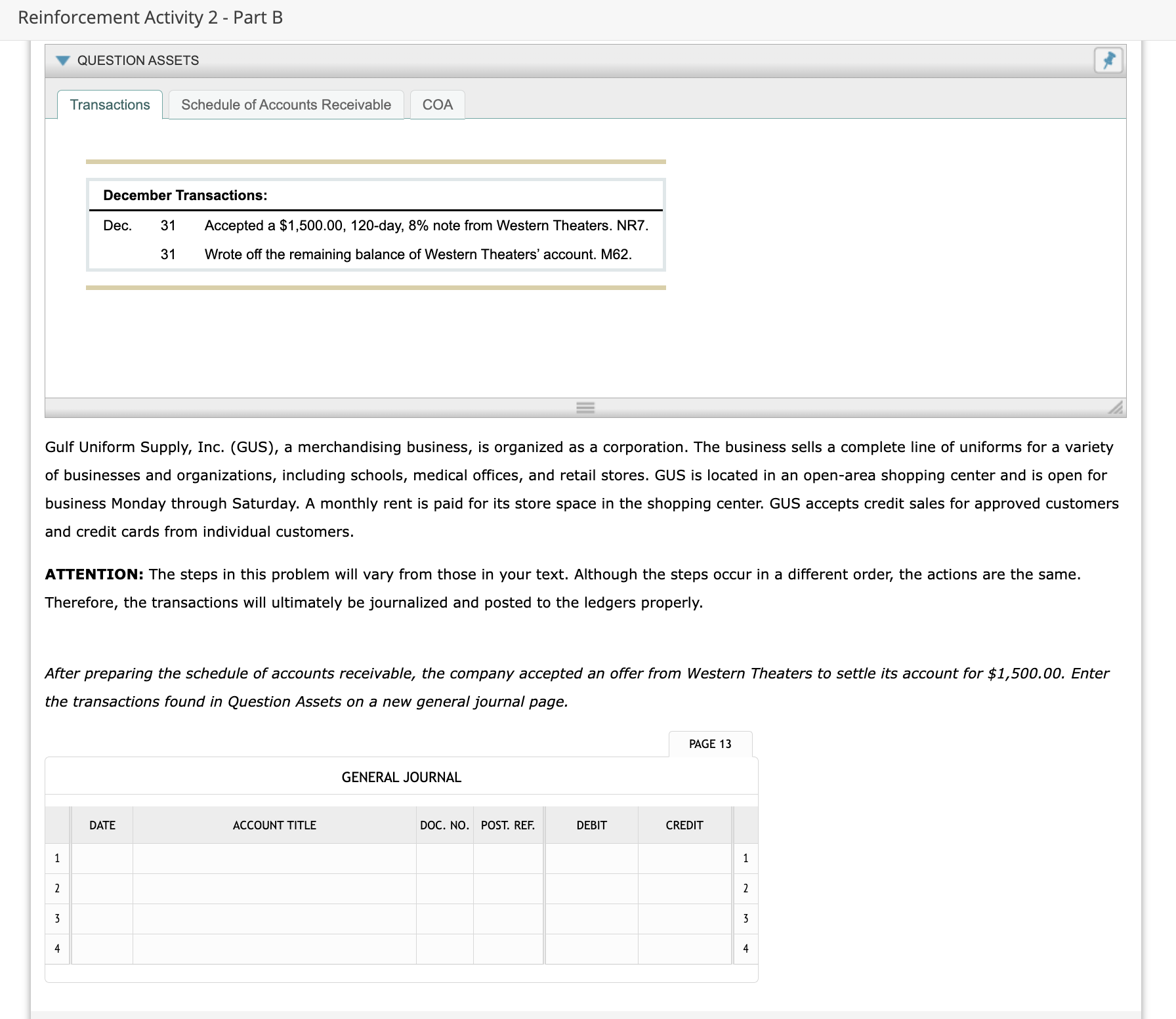Image resolution: width=1176 pixels, height=1019 pixels.
Task: Select row number 1 in the general journal
Action: point(56,858)
